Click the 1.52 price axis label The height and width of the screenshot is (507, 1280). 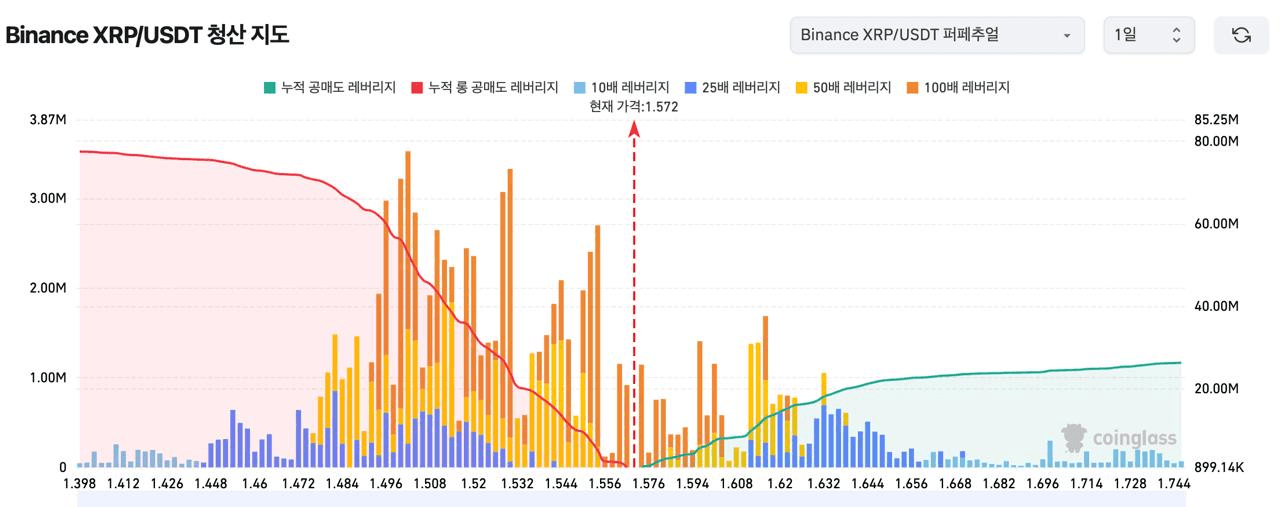pos(473,484)
